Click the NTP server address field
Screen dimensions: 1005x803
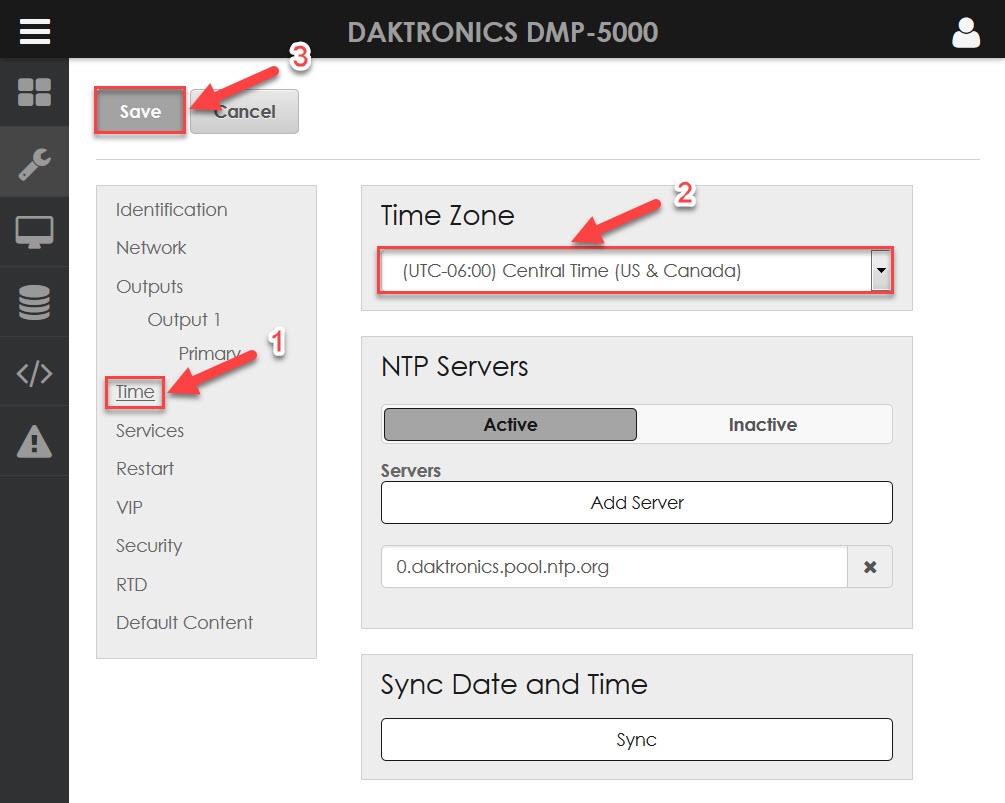614,567
